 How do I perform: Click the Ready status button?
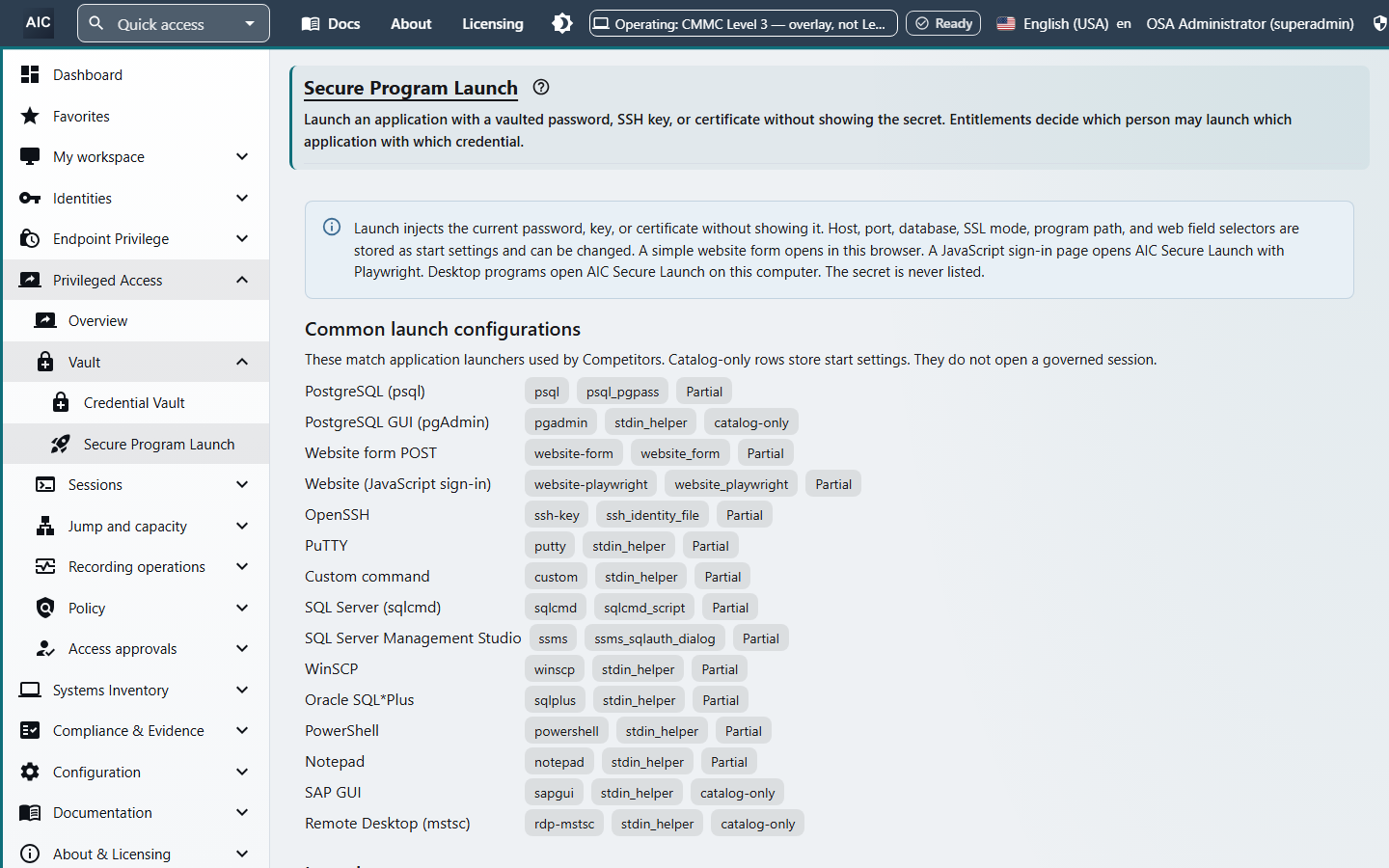click(943, 23)
